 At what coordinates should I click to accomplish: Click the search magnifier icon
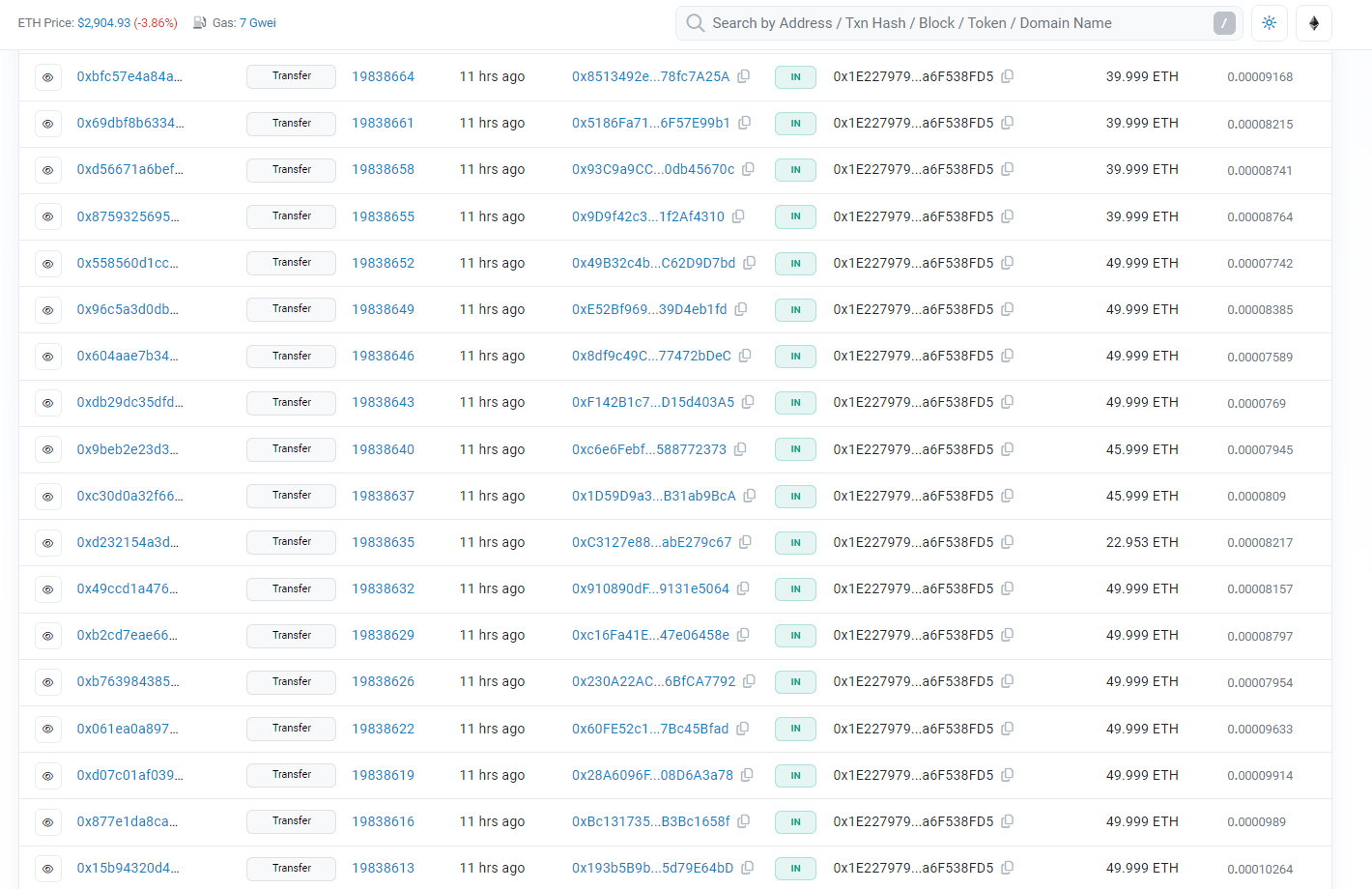[695, 23]
